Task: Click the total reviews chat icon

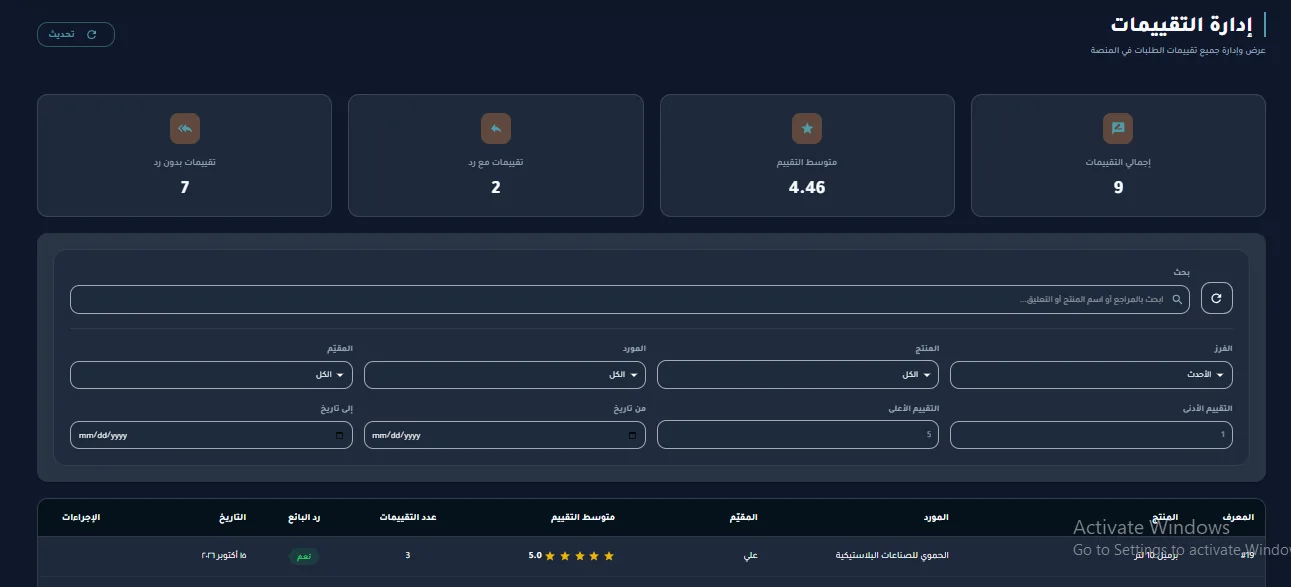Action: 1118,129
